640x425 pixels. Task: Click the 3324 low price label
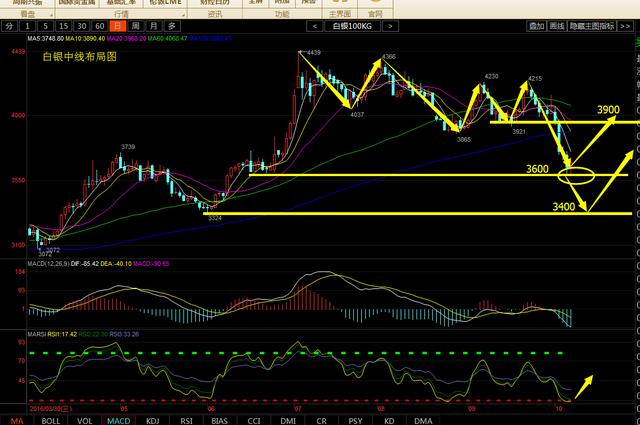(x=215, y=218)
